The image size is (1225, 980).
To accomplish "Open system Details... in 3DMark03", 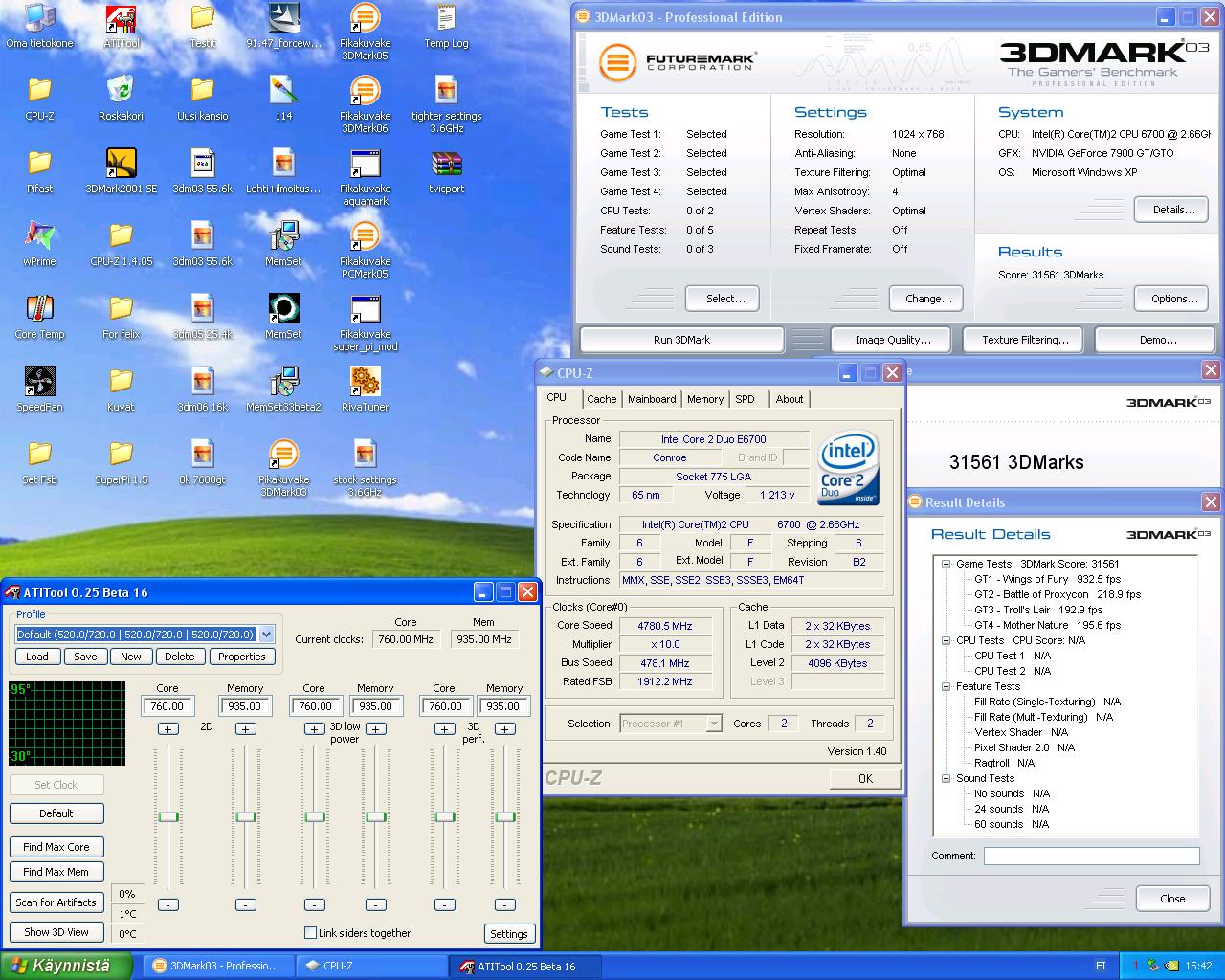I will coord(1173,210).
